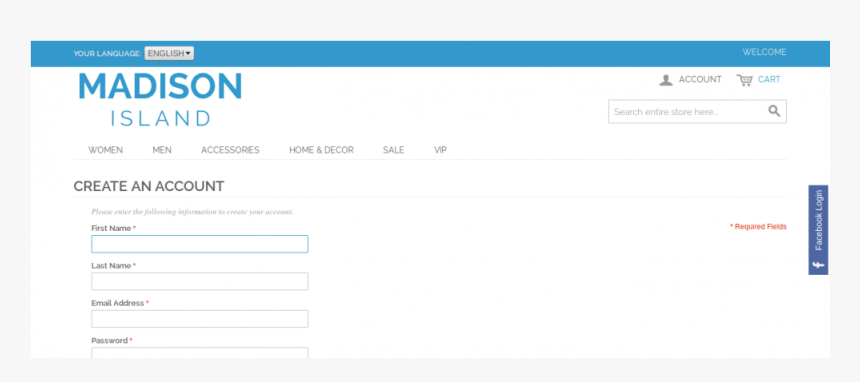Click the Email Address label
Viewport: 860px width, 382px height.
[118, 303]
